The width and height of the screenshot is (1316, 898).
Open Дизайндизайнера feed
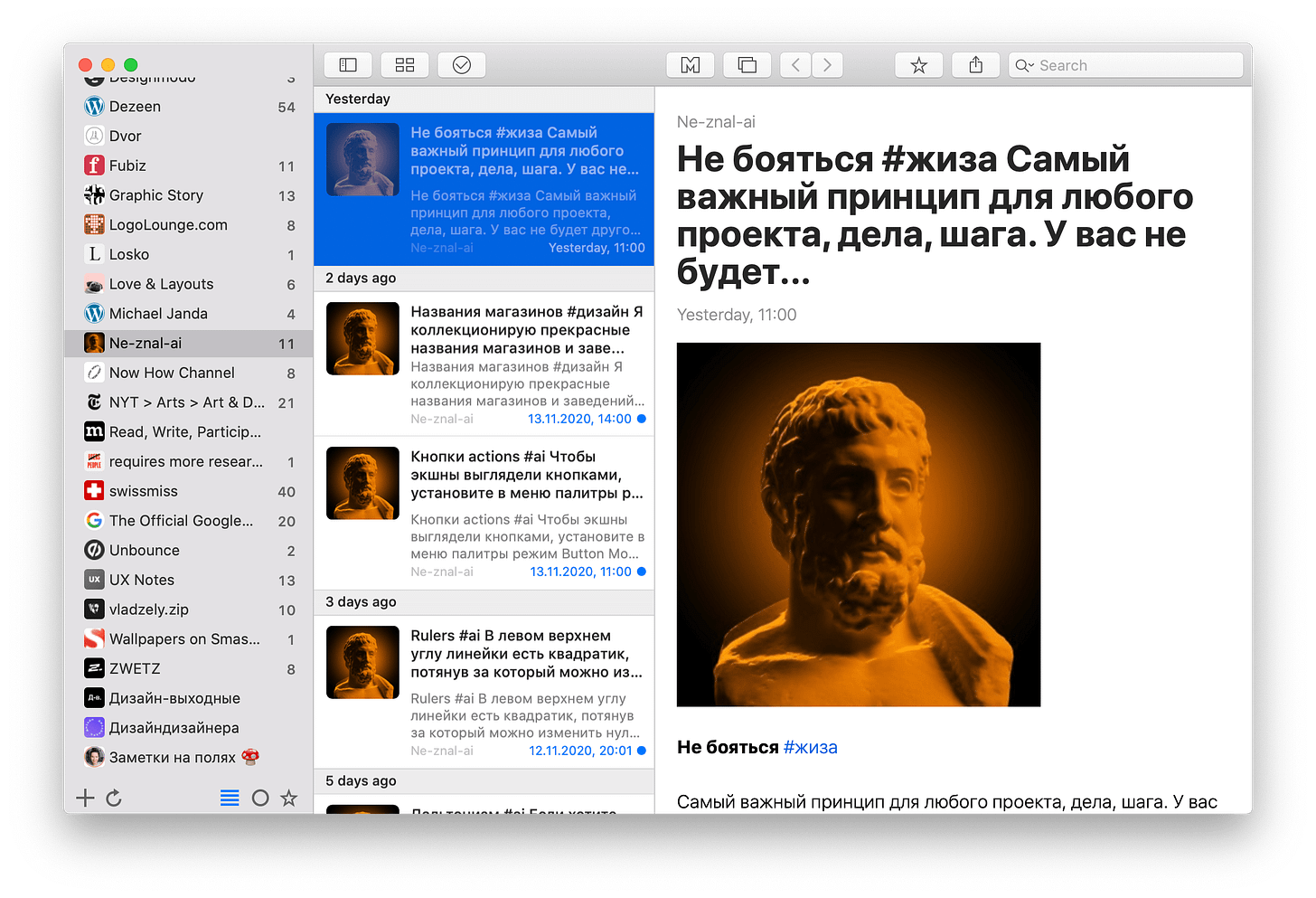pyautogui.click(x=189, y=728)
